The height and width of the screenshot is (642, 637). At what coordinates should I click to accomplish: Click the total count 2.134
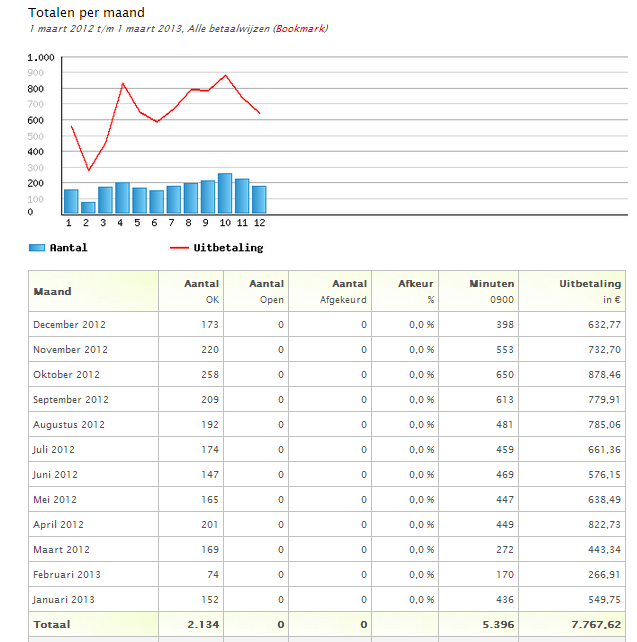[x=203, y=624]
